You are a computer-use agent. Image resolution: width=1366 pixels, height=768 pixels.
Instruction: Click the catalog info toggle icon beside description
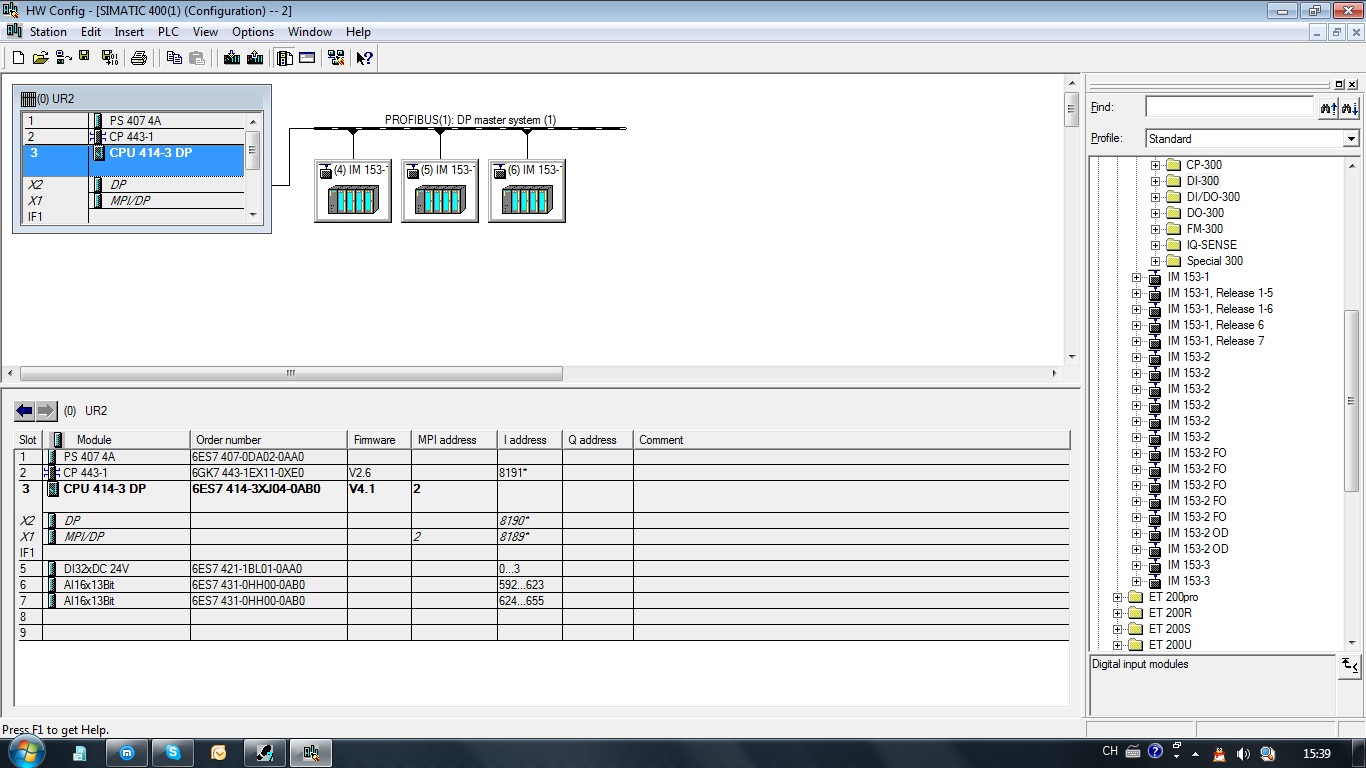1349,665
